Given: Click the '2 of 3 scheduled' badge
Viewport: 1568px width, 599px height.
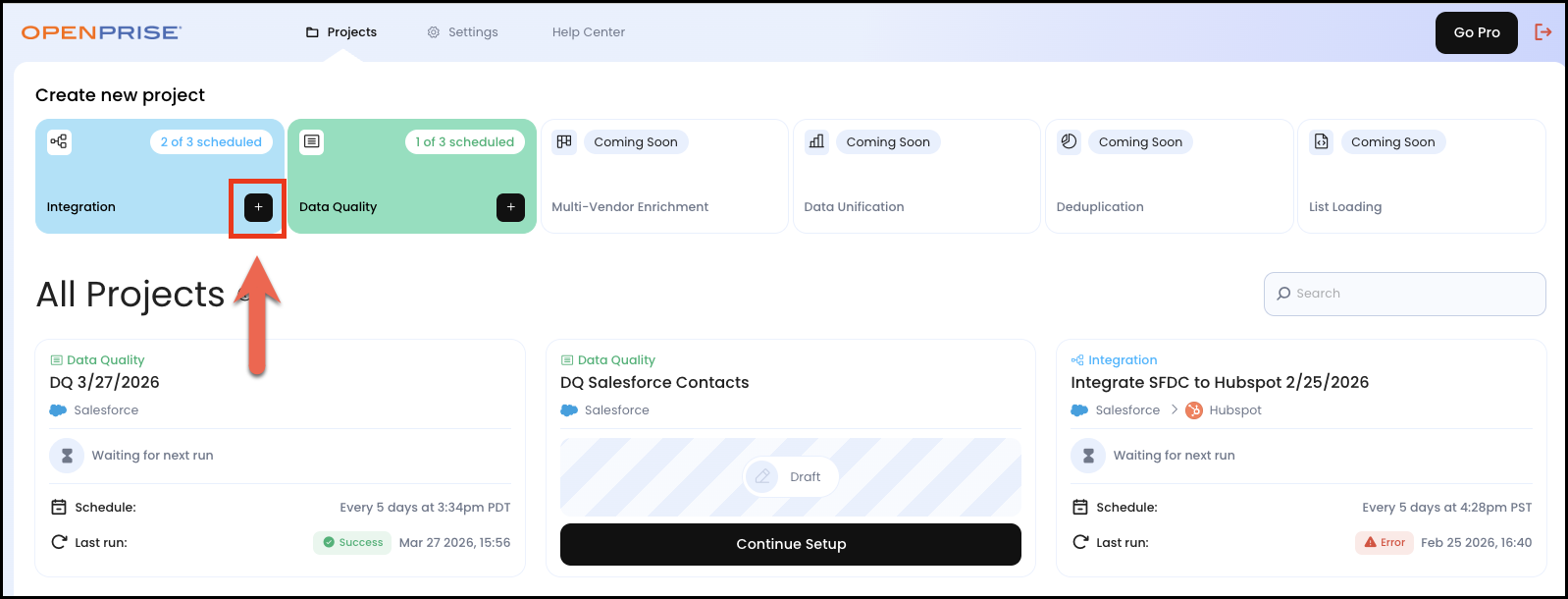Looking at the screenshot, I should click(211, 141).
